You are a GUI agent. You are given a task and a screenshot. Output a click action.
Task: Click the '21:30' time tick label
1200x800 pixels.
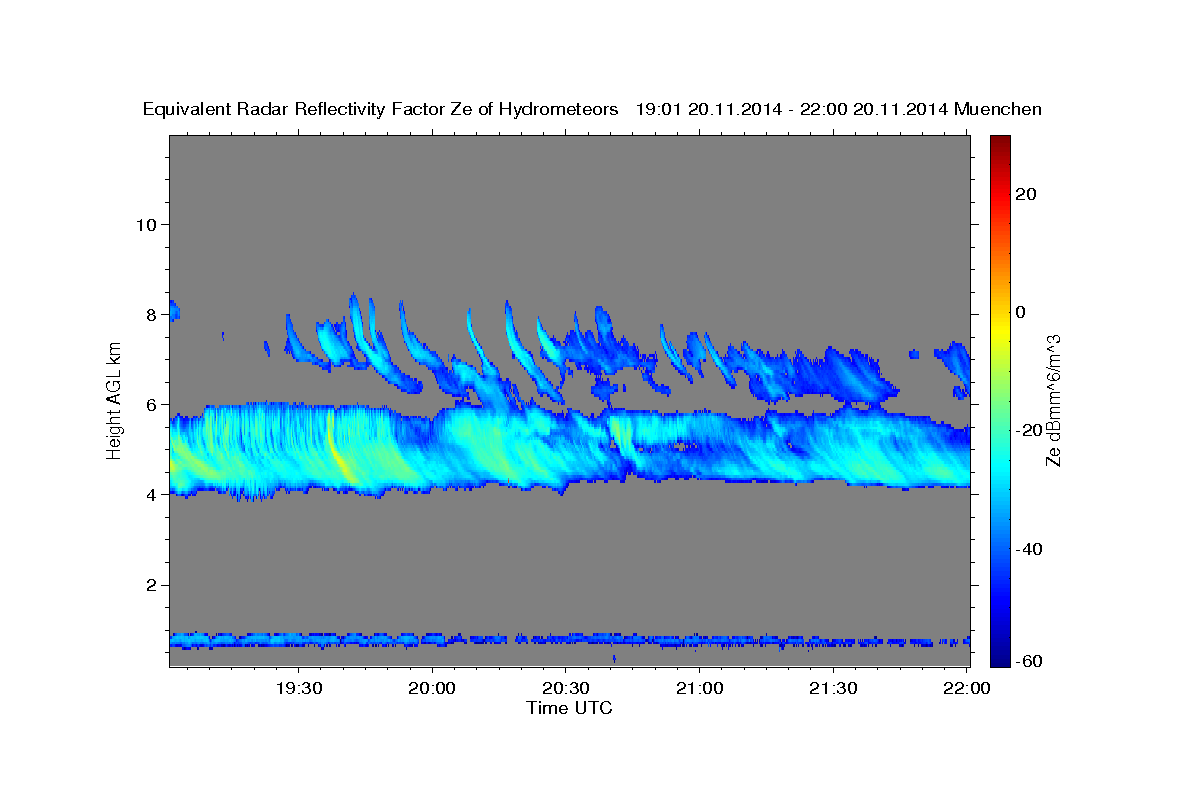pos(833,688)
